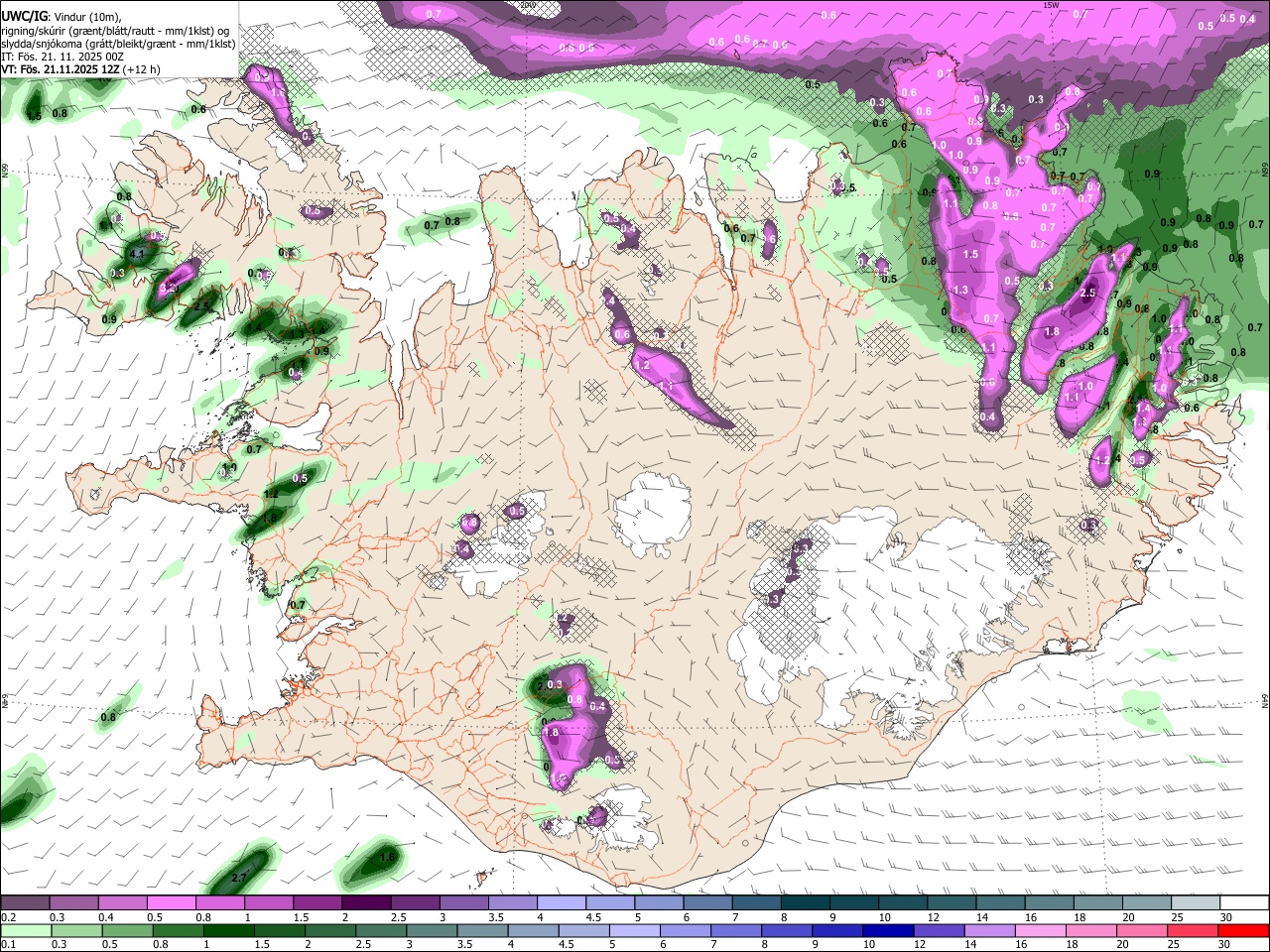Click the 'slydda/snjókoma' legend description line
The height and width of the screenshot is (952, 1270).
(x=118, y=44)
